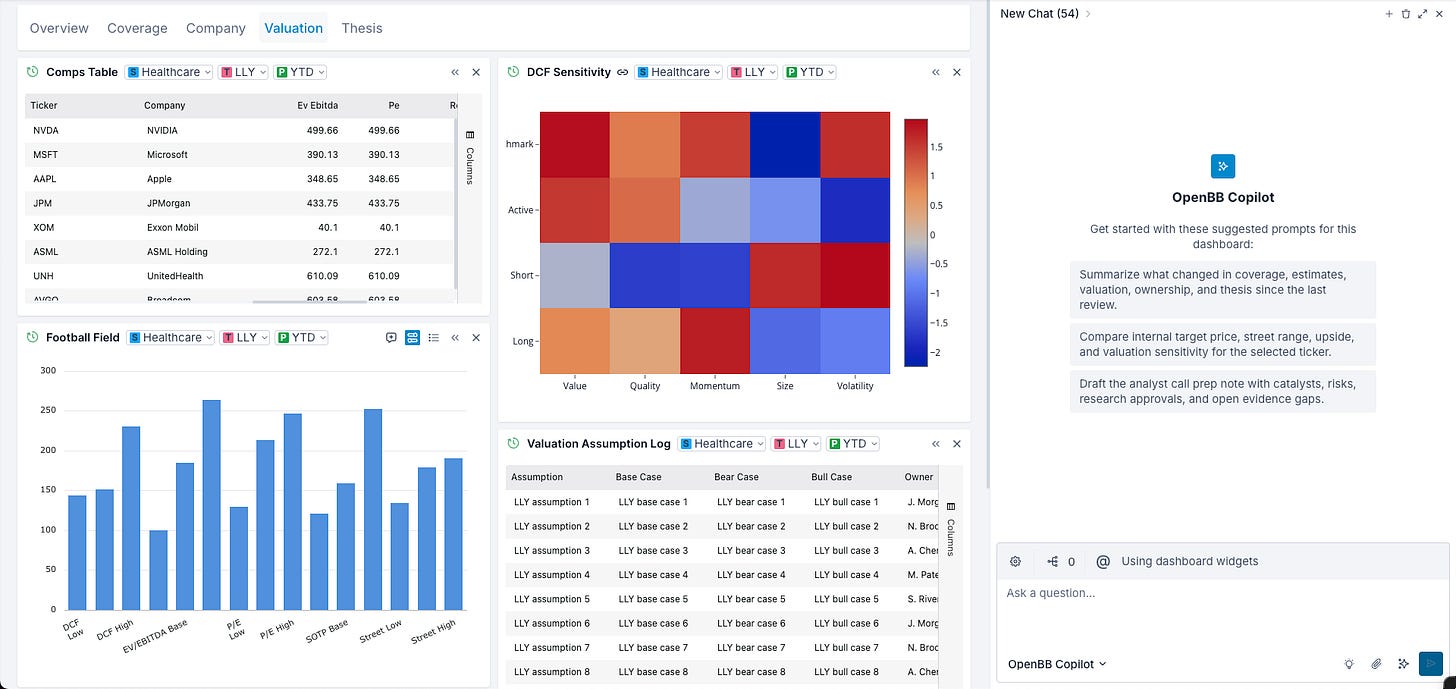
Task: Close the Football Field widget
Action: point(476,338)
